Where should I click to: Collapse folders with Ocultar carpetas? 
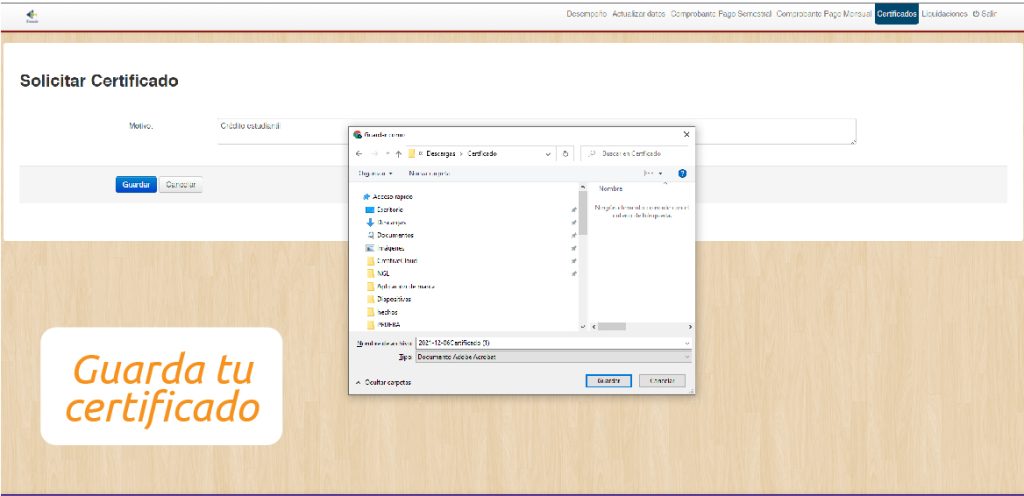pos(383,382)
